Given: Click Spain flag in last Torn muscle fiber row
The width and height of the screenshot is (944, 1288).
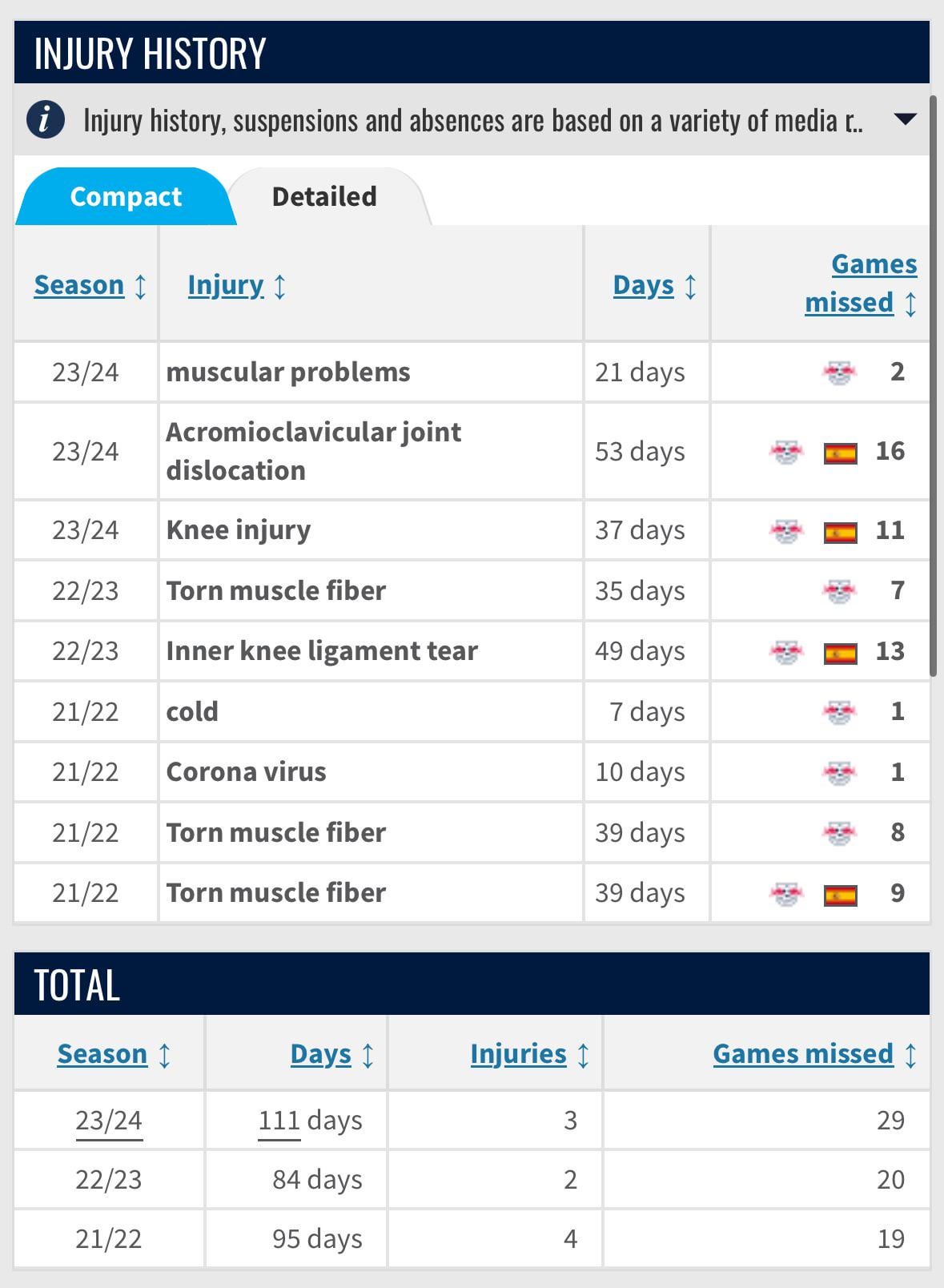Looking at the screenshot, I should coord(841,896).
